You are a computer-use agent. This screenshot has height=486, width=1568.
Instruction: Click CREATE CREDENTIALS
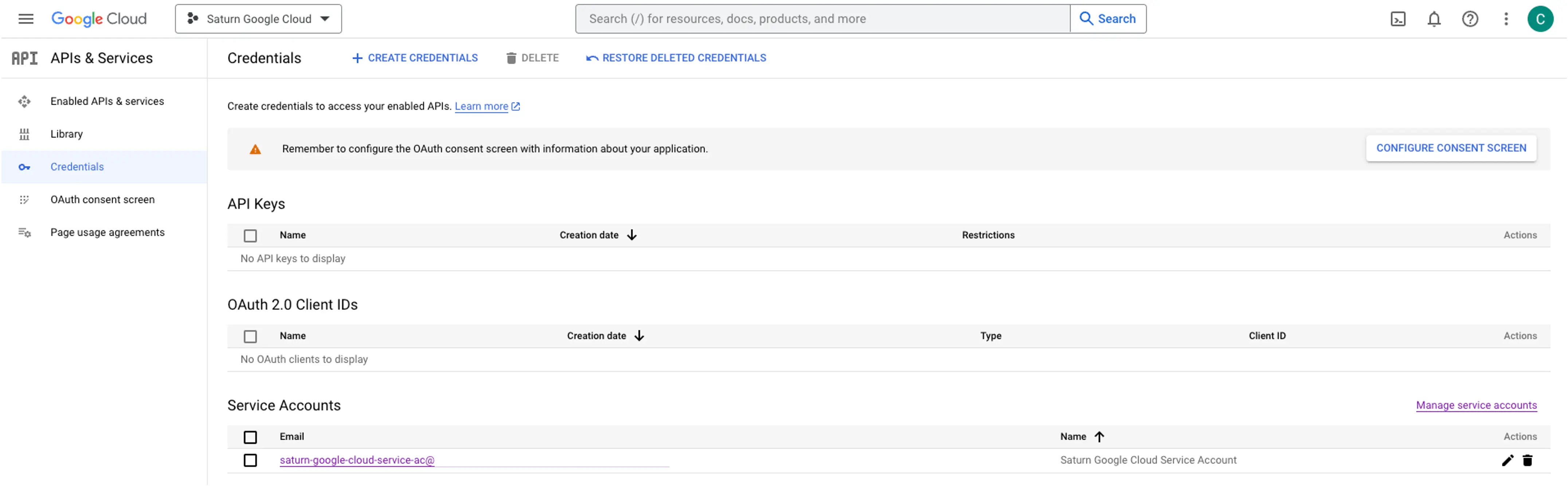[x=415, y=58]
